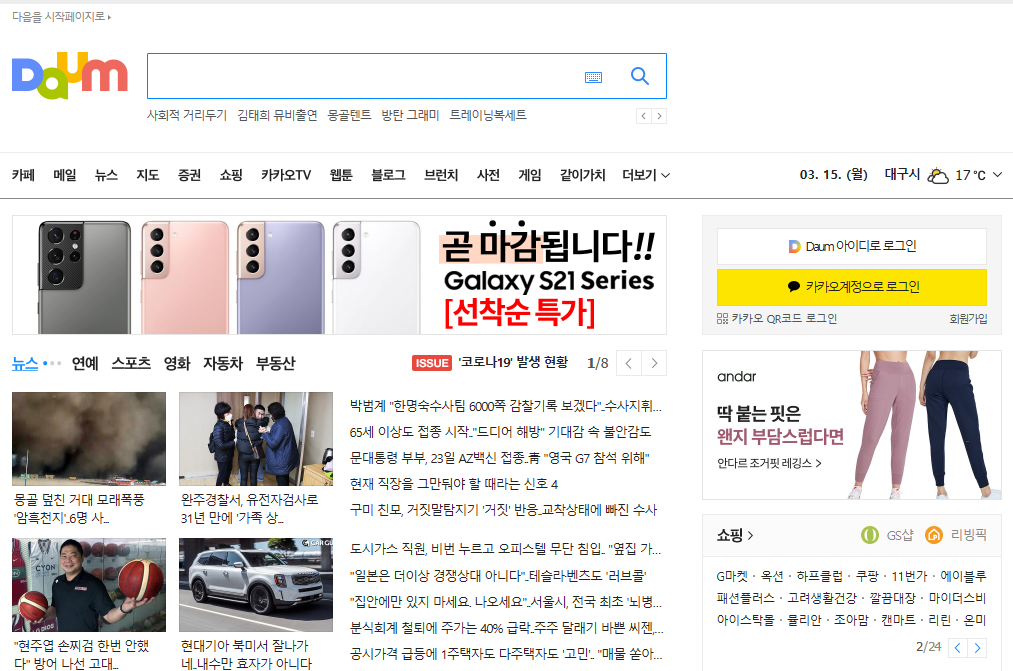Select the 영화 tab
The image size is (1013, 671).
(177, 364)
